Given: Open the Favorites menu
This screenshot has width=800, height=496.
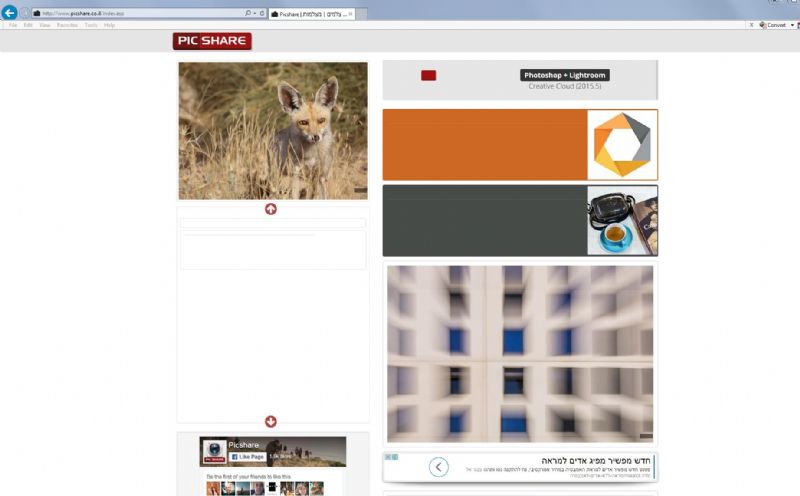Looking at the screenshot, I should (67, 25).
